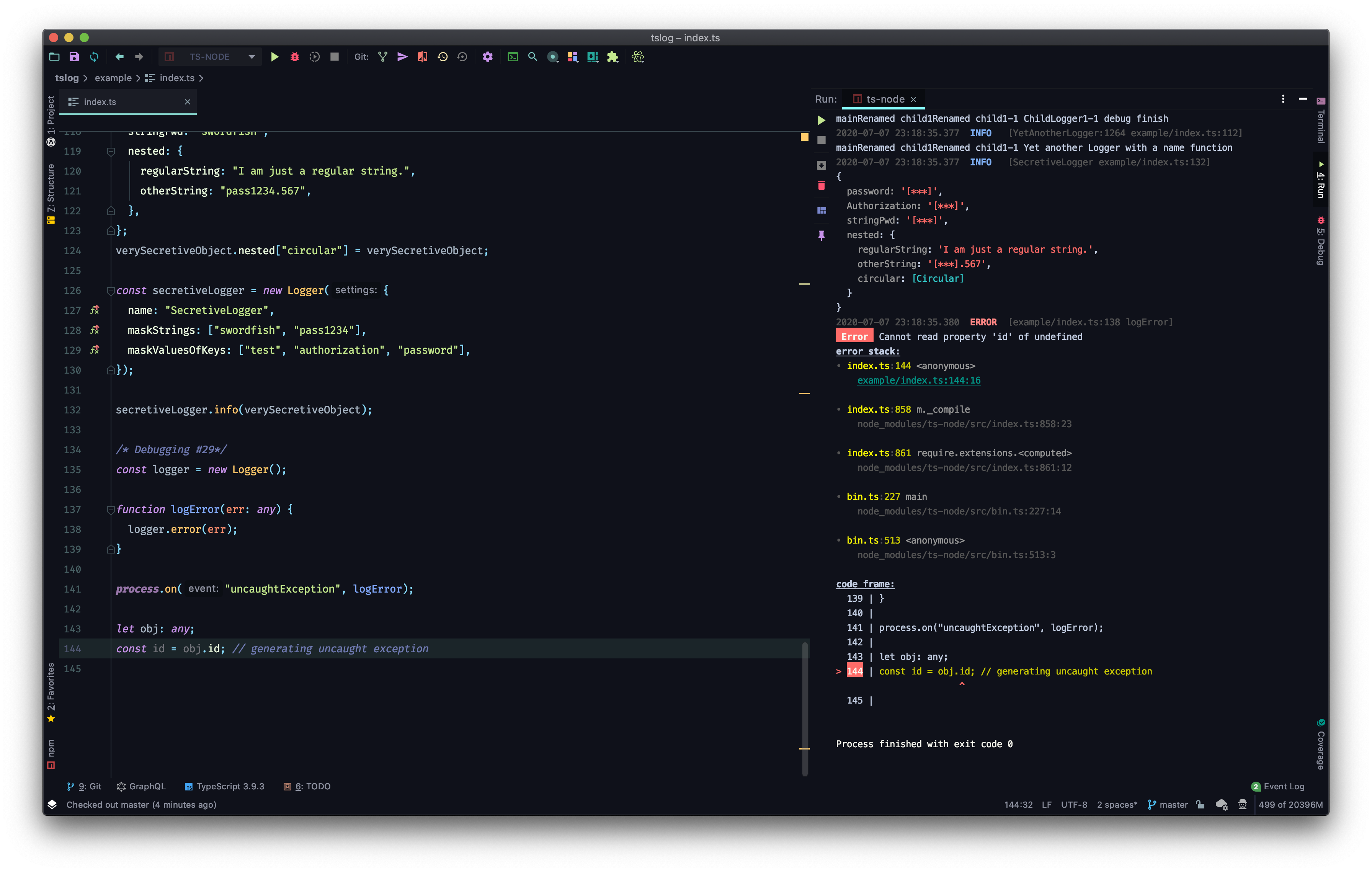Pin the ts-node output tab

(821, 235)
